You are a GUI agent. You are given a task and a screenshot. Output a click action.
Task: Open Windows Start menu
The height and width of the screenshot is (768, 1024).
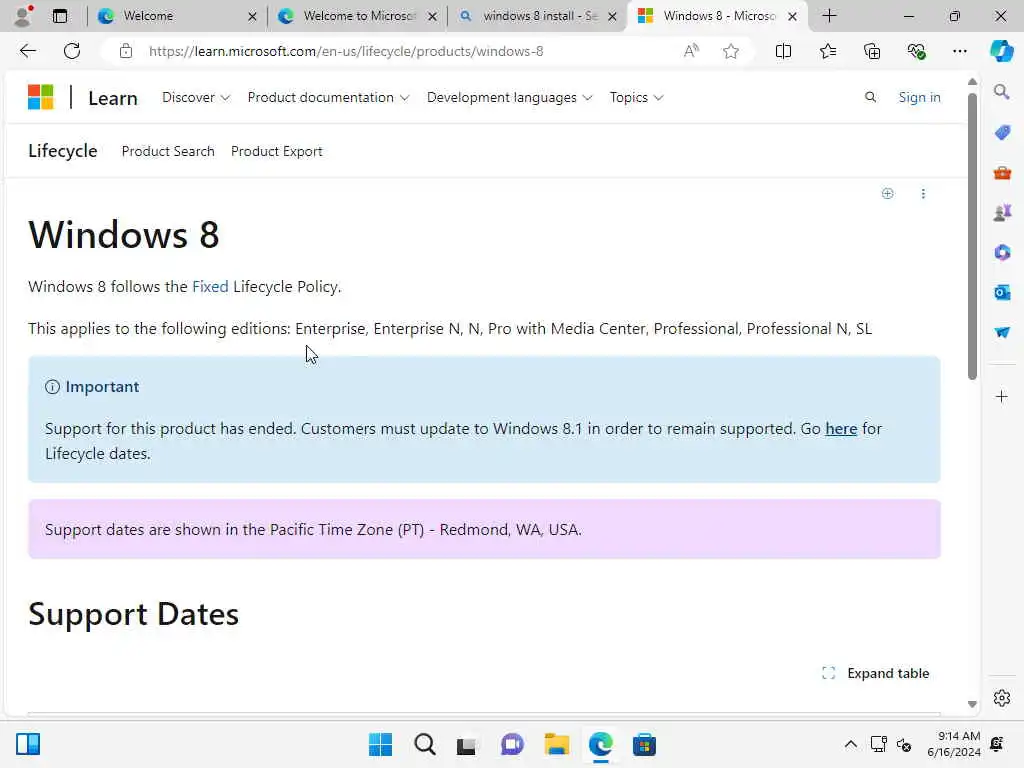point(380,744)
